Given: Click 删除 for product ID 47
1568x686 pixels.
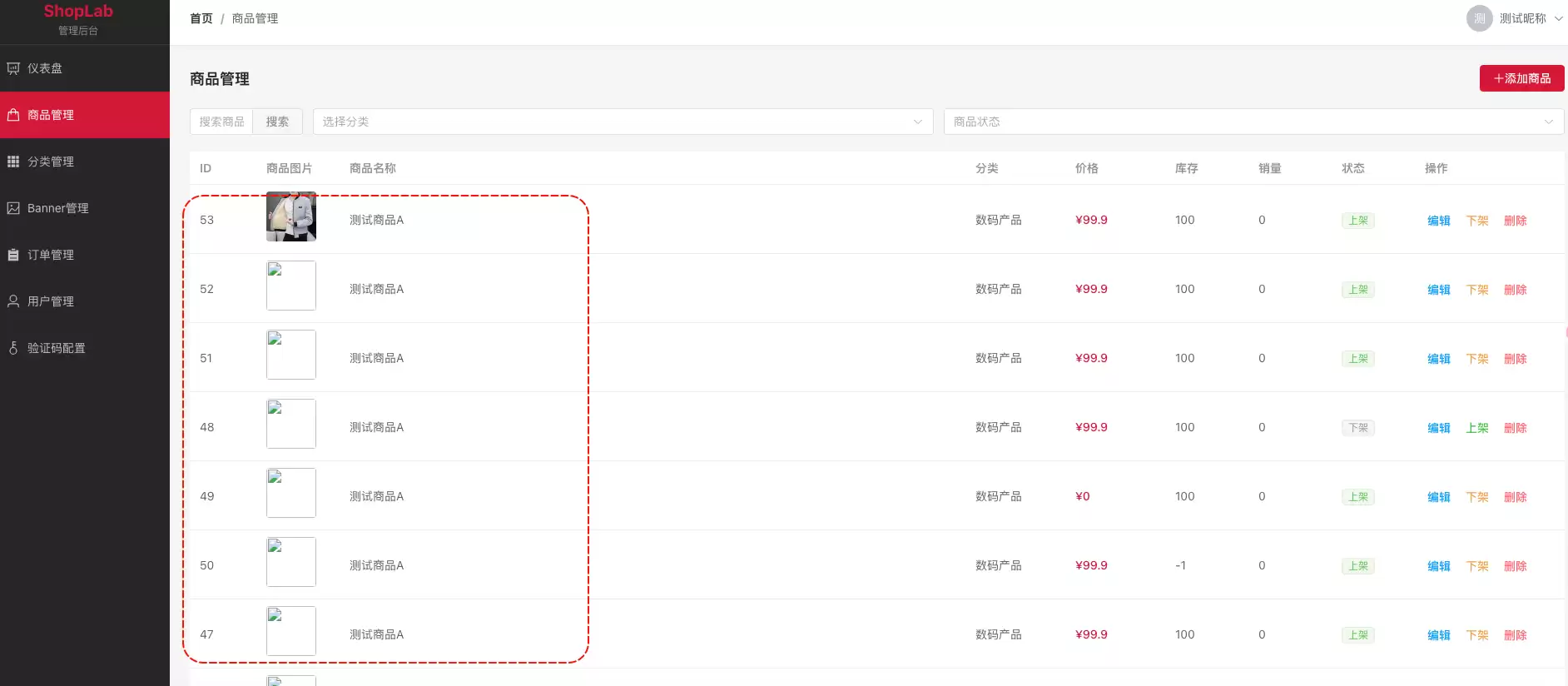Looking at the screenshot, I should pyautogui.click(x=1516, y=635).
